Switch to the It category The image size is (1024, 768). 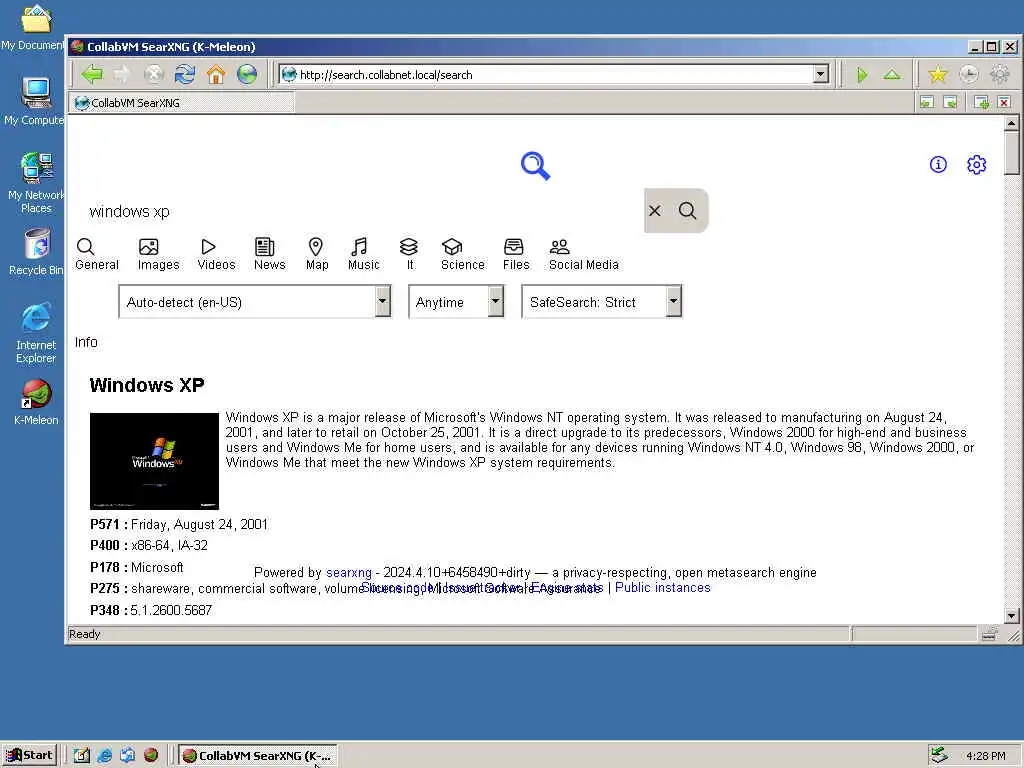coord(409,254)
